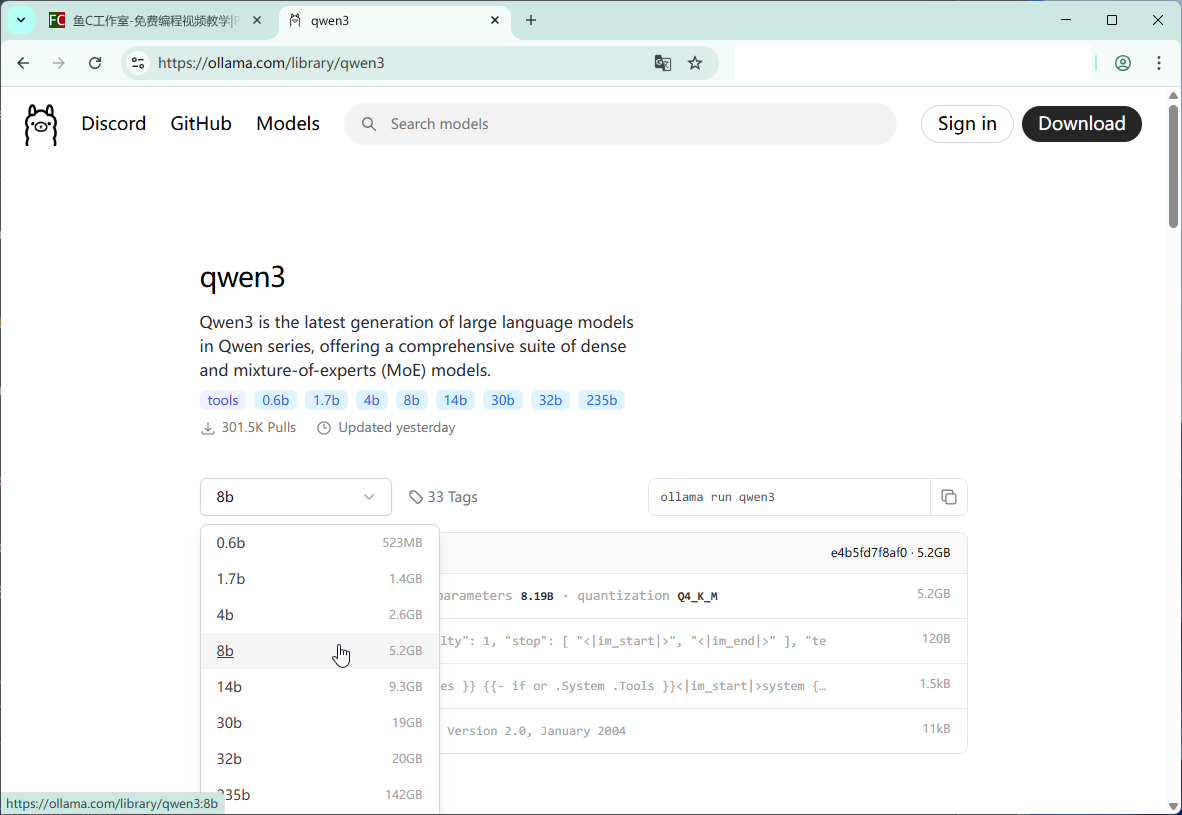Click the address bar URL
This screenshot has width=1182, height=815.
(x=271, y=63)
